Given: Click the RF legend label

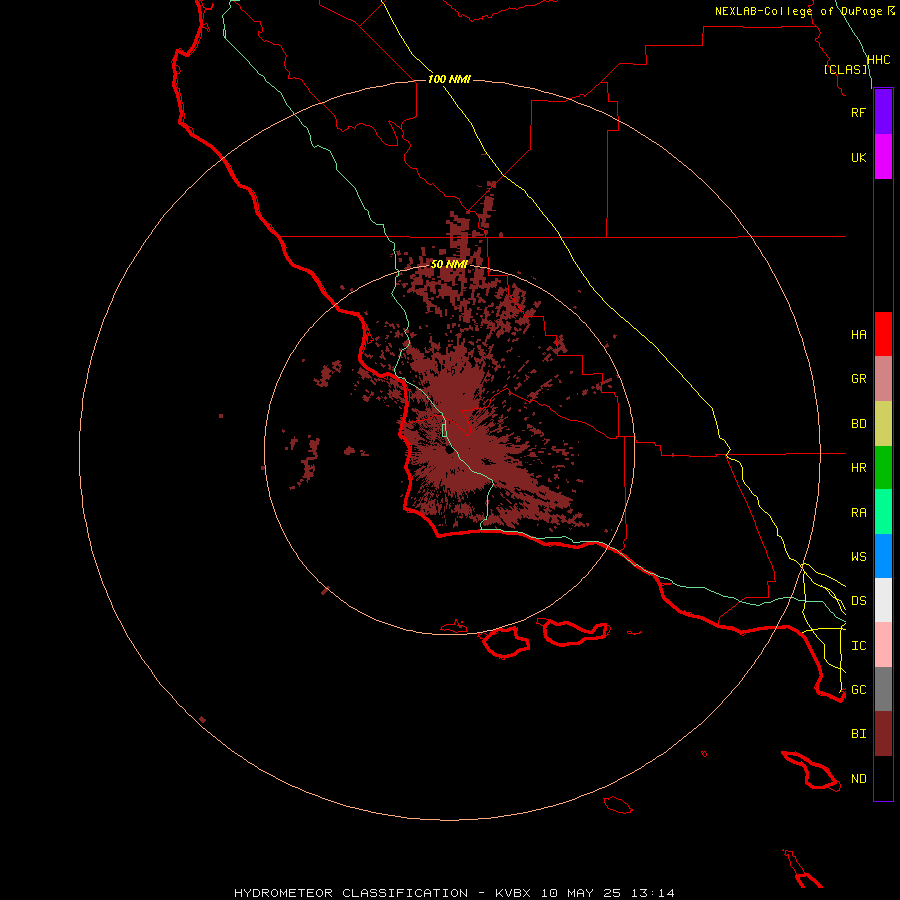Looking at the screenshot, I should [858, 112].
